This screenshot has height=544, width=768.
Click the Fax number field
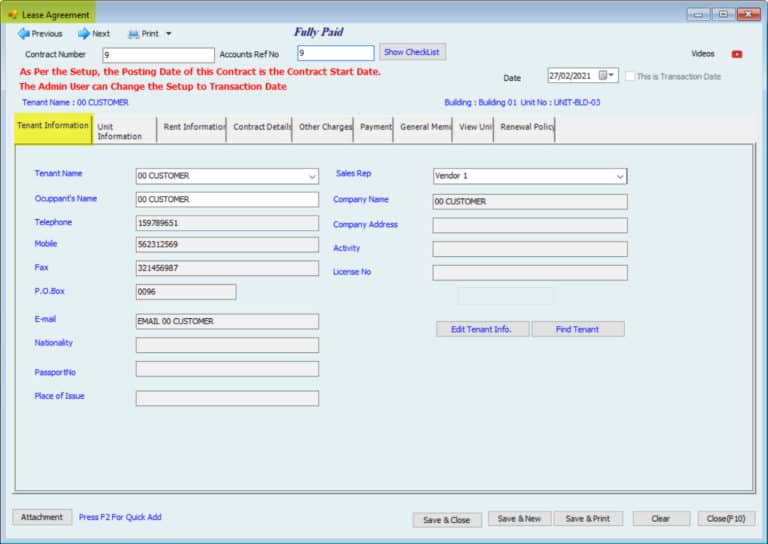coord(227,268)
